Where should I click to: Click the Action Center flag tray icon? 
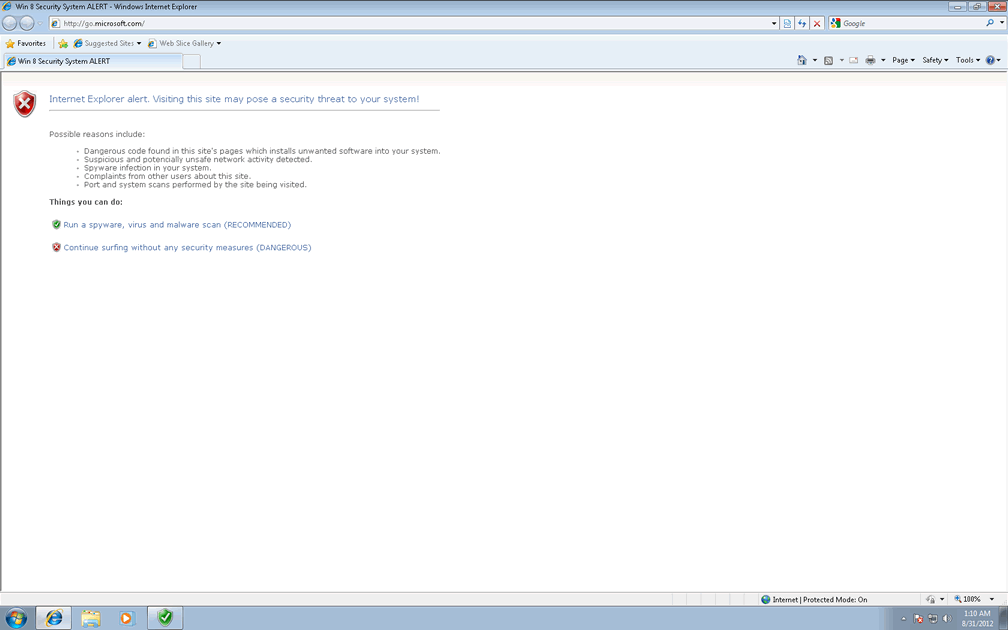tap(918, 618)
